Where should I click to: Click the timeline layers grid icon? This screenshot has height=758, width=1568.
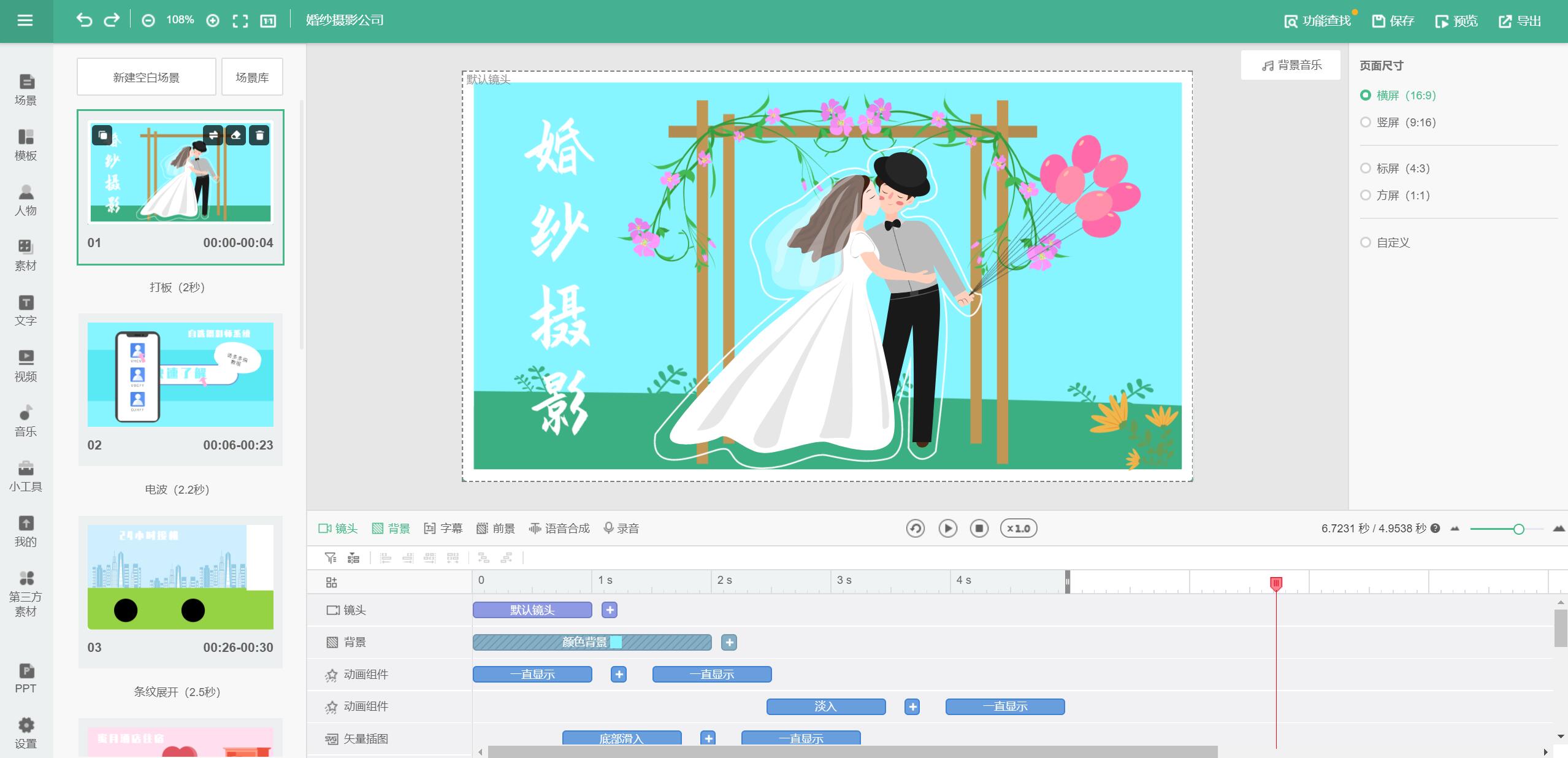332,582
